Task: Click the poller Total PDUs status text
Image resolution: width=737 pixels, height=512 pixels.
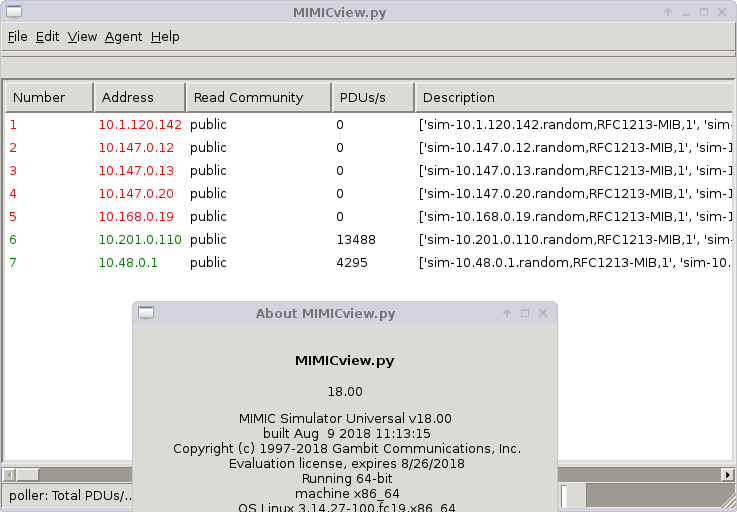Action: pyautogui.click(x=70, y=496)
